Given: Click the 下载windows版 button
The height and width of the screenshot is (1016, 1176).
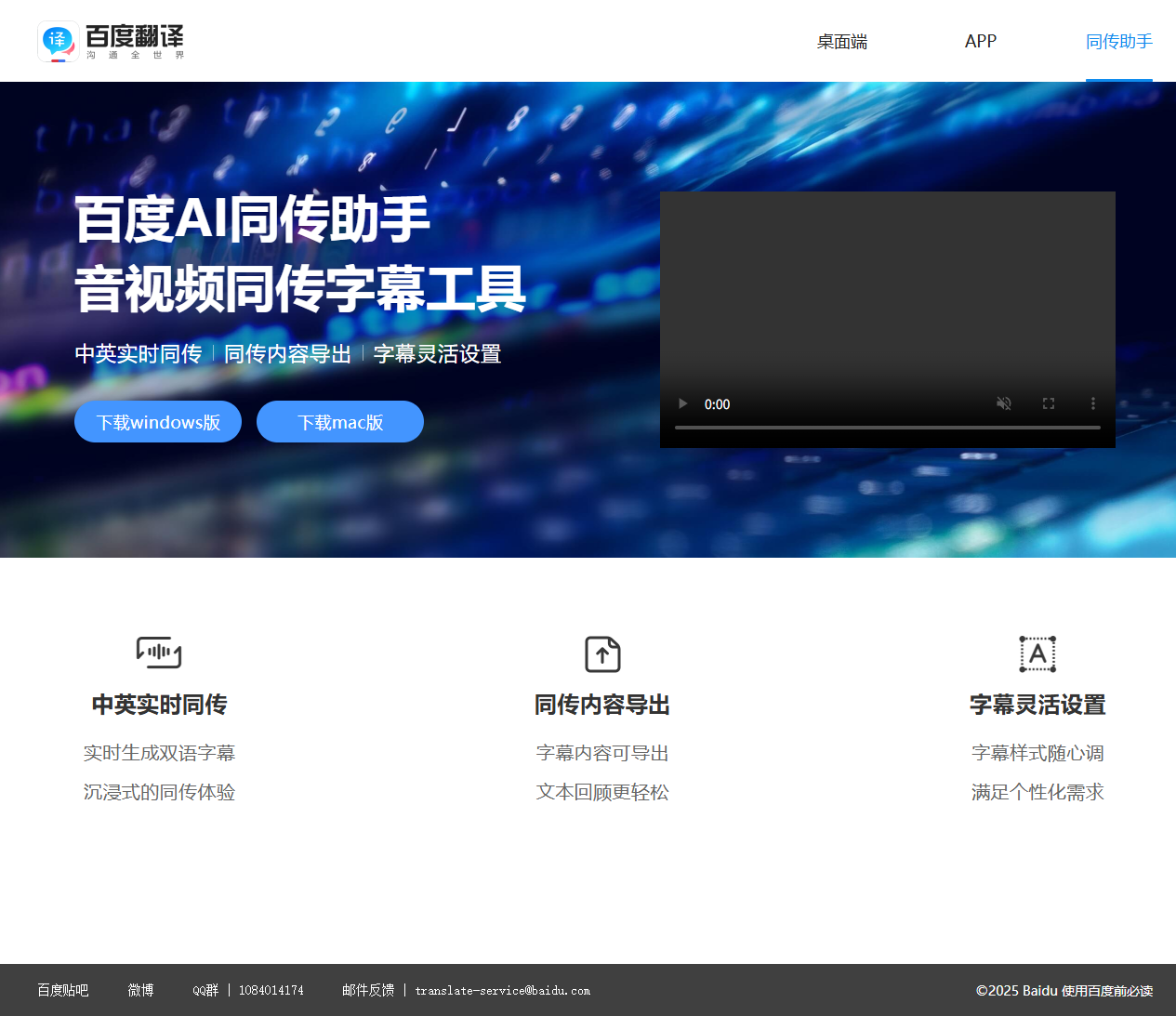Looking at the screenshot, I should (158, 422).
